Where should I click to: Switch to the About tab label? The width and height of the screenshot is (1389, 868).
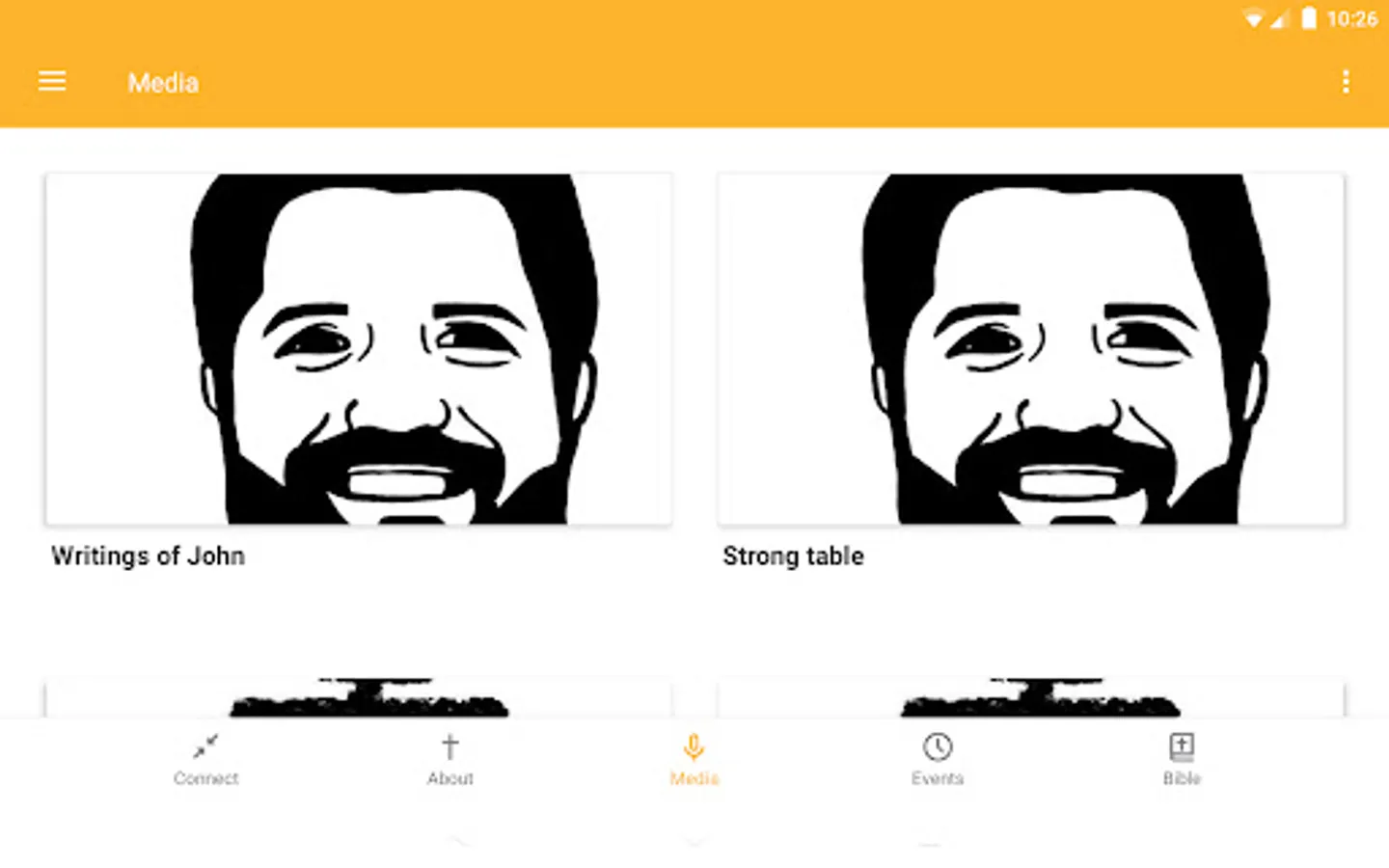(449, 778)
